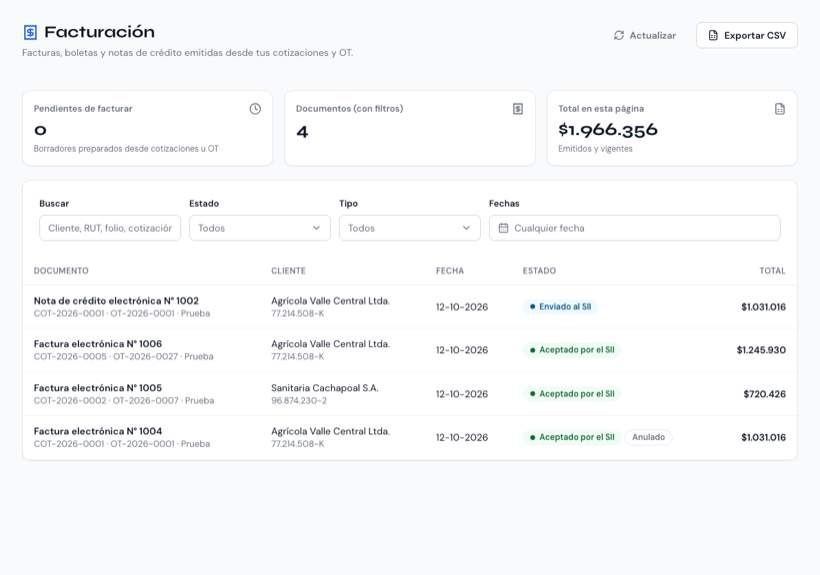Click the date 12-10-2026 in N° 1002 row
This screenshot has height=575, width=820.
[462, 307]
